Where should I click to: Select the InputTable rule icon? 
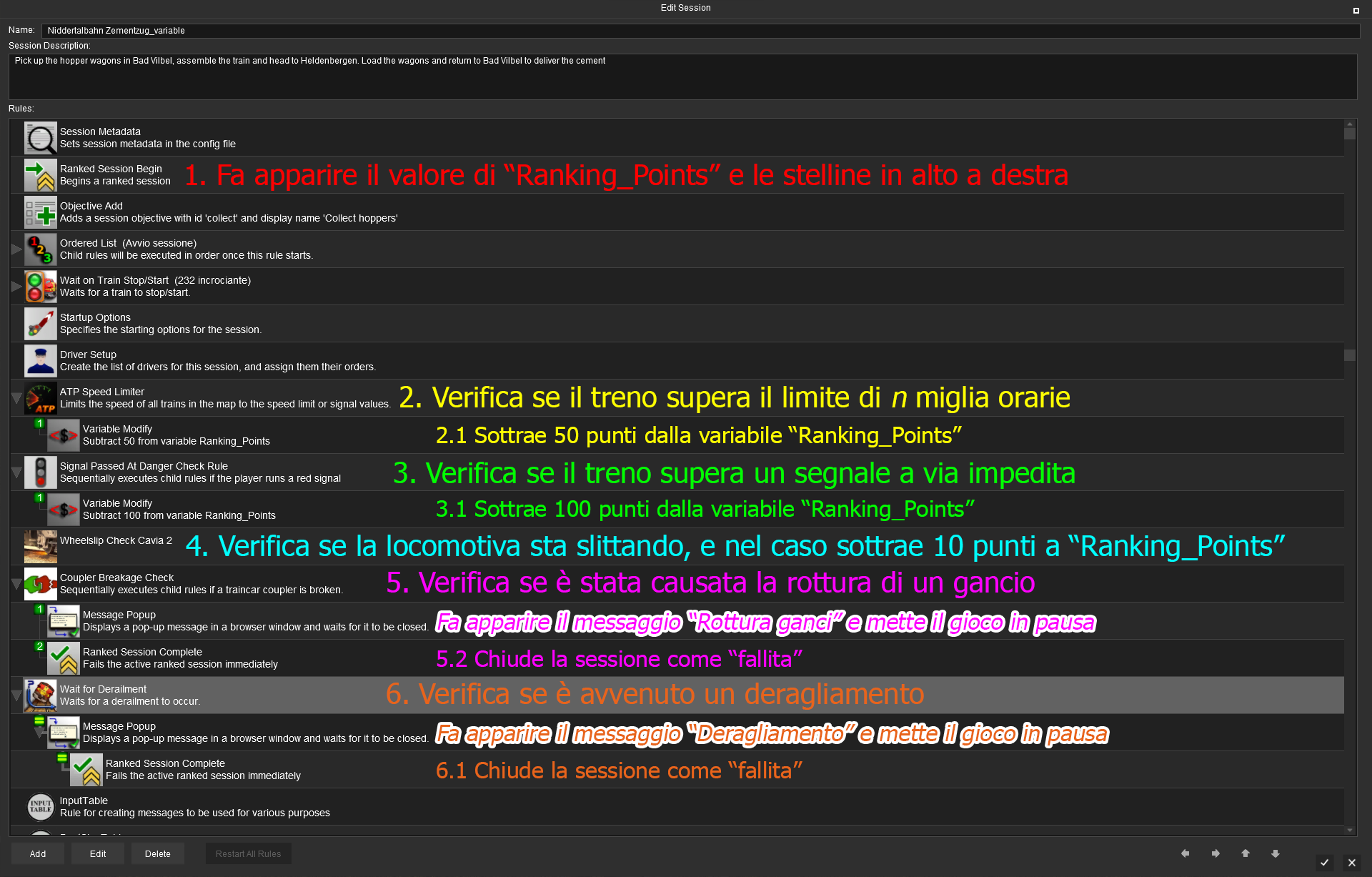click(x=40, y=807)
